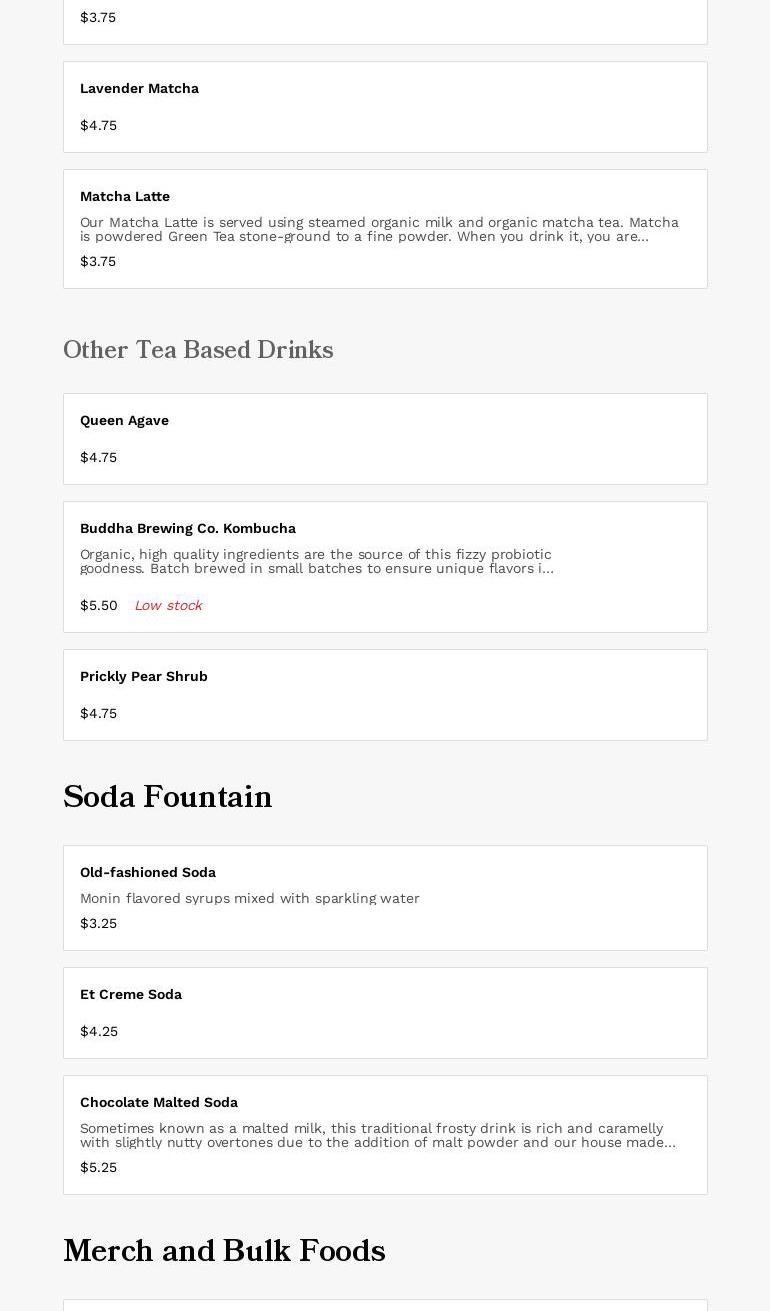Screen dimensions: 770x1311
Task: Click the Kombucha description text
Action: click(316, 561)
